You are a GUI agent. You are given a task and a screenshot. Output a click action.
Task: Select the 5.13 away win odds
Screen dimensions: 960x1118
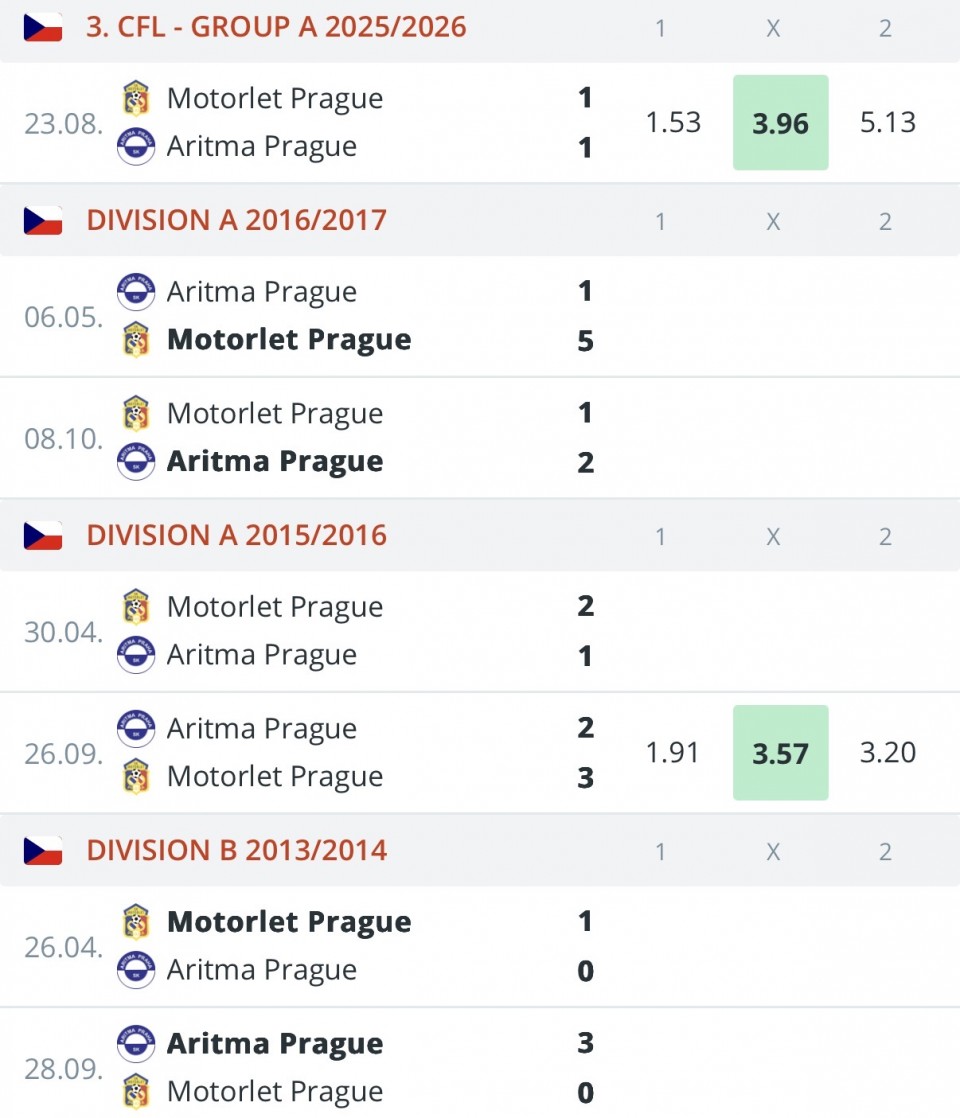pyautogui.click(x=887, y=123)
